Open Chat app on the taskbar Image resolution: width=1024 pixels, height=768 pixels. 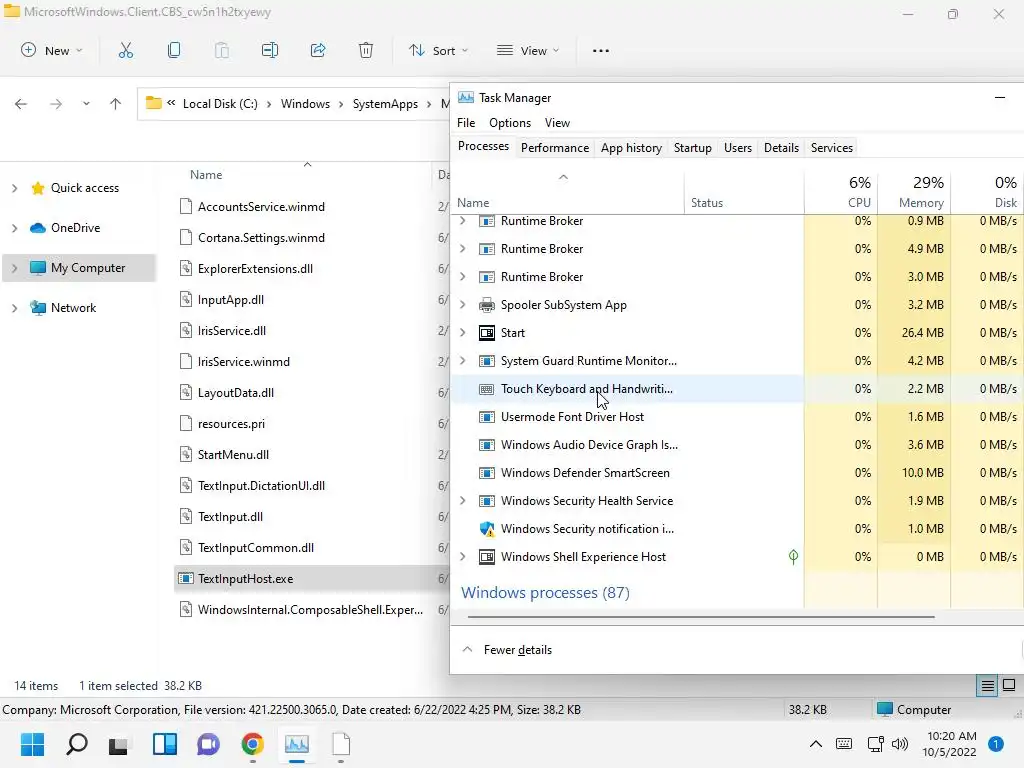click(x=208, y=744)
